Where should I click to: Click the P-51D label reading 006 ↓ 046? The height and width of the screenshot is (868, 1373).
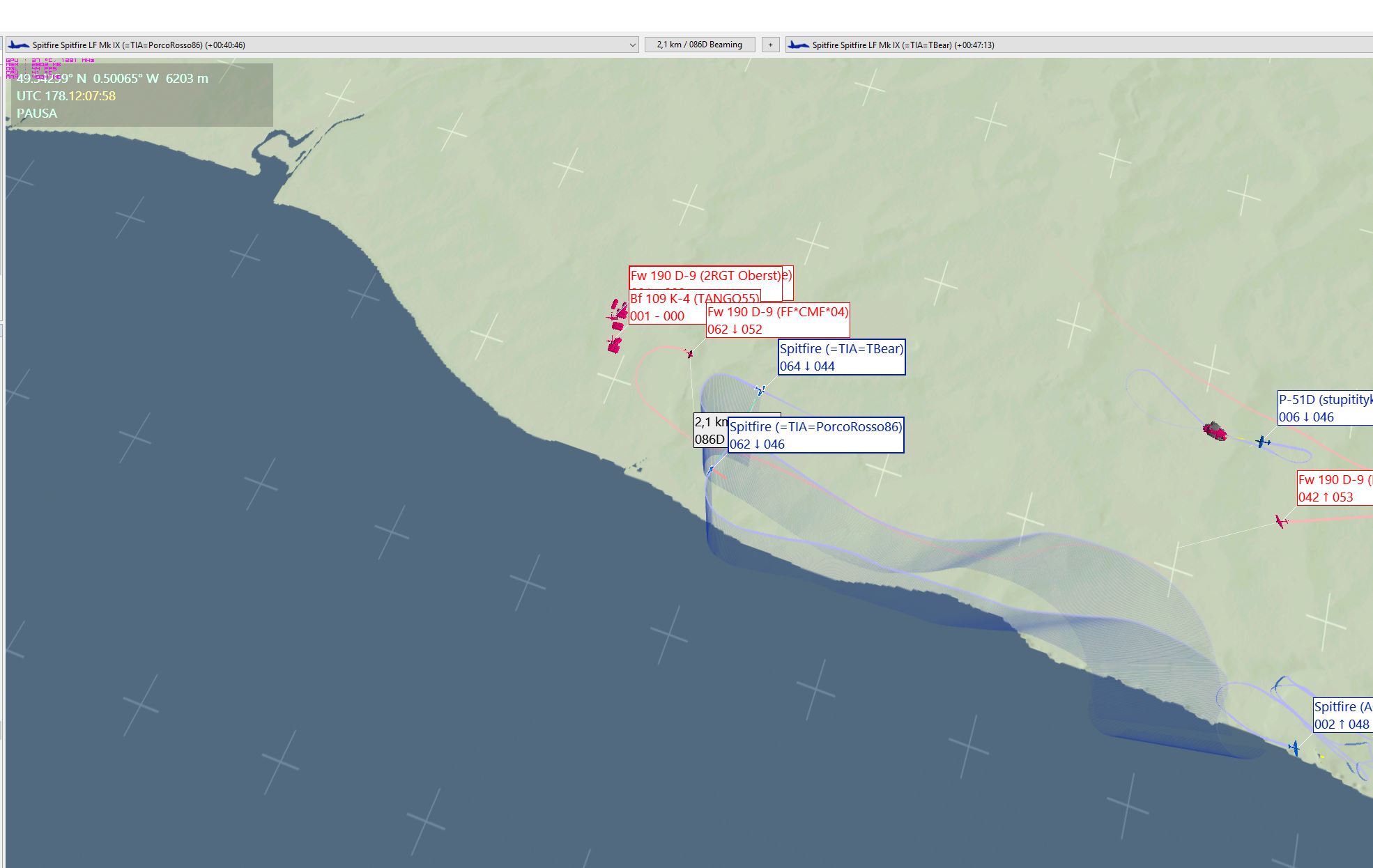[1325, 408]
